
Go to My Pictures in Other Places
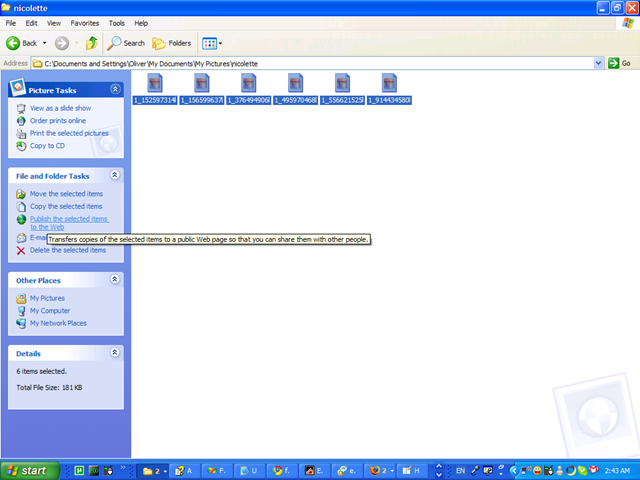[x=47, y=298]
